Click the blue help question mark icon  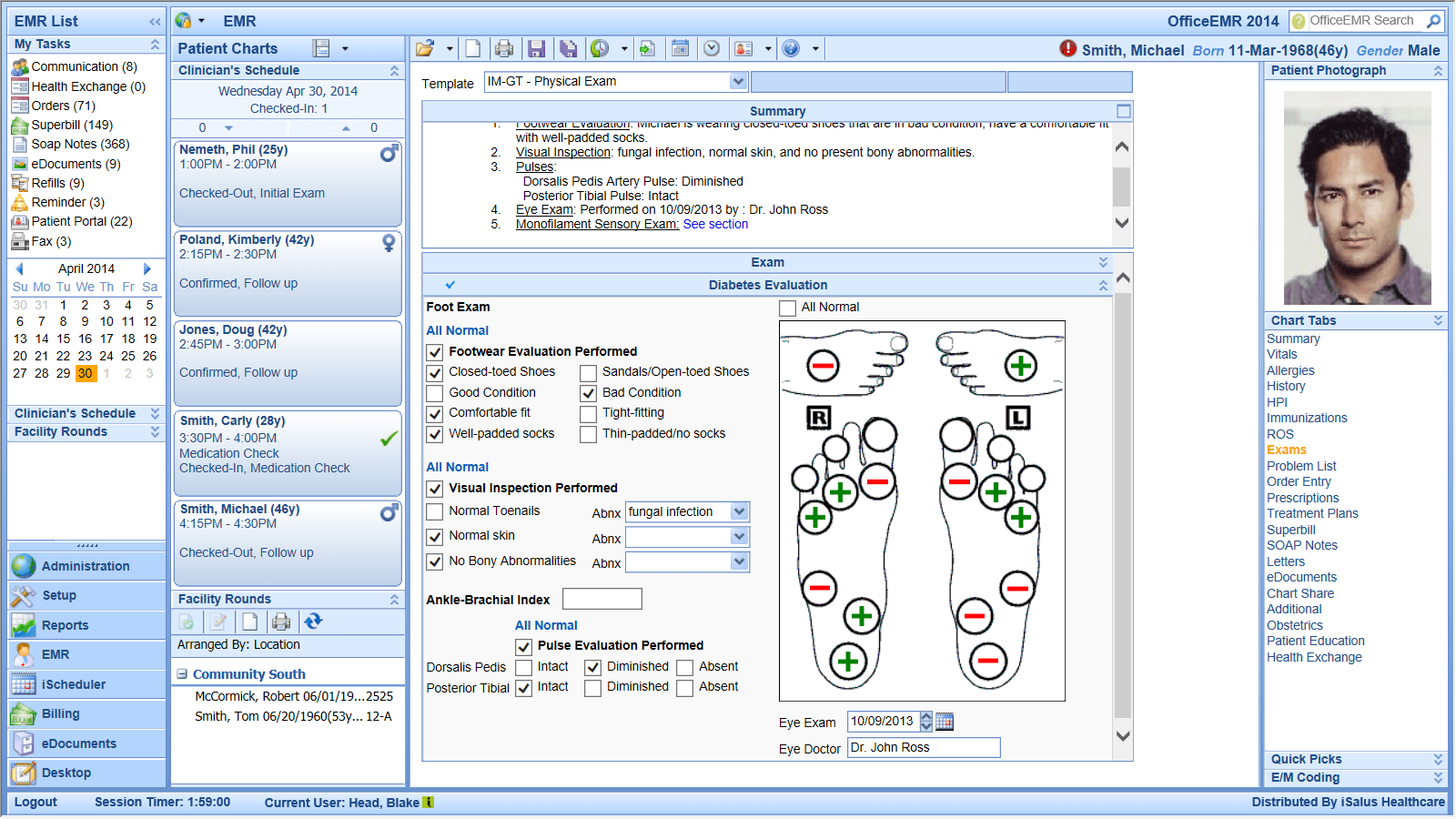tap(791, 49)
